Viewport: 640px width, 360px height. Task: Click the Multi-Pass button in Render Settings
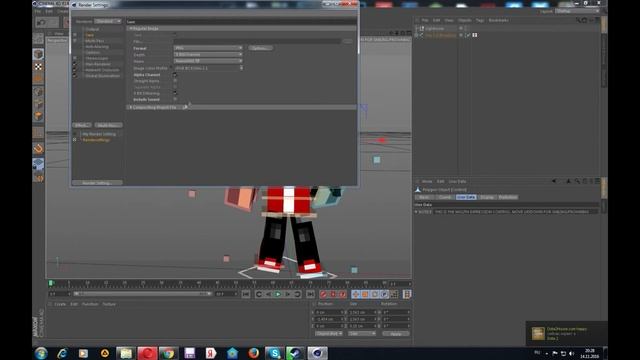(108, 125)
